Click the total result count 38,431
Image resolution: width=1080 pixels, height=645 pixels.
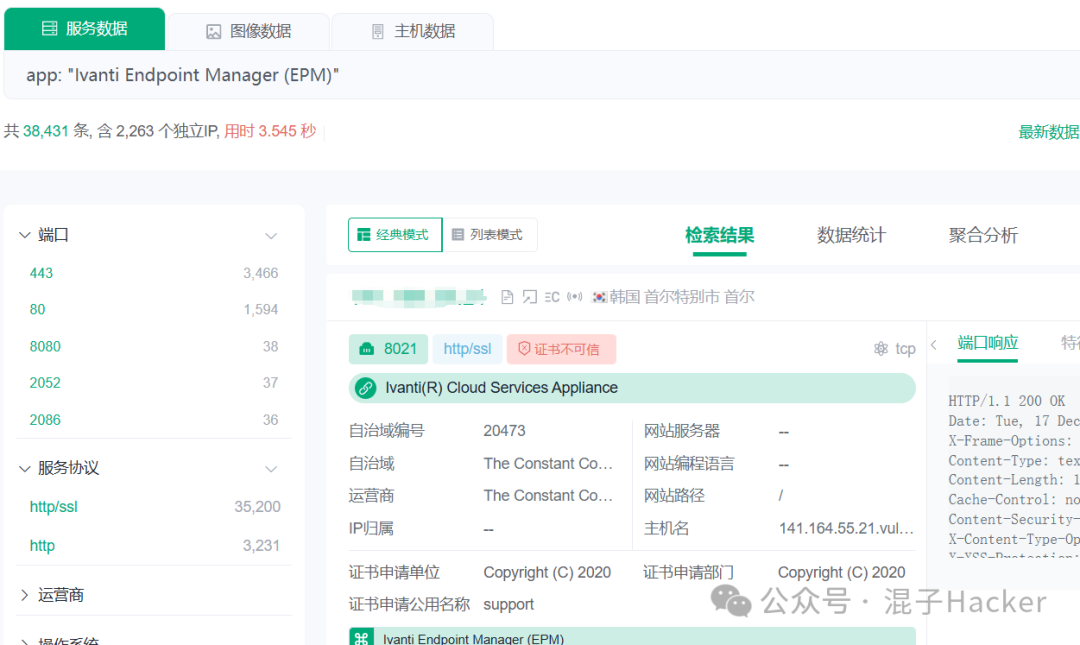coord(45,131)
